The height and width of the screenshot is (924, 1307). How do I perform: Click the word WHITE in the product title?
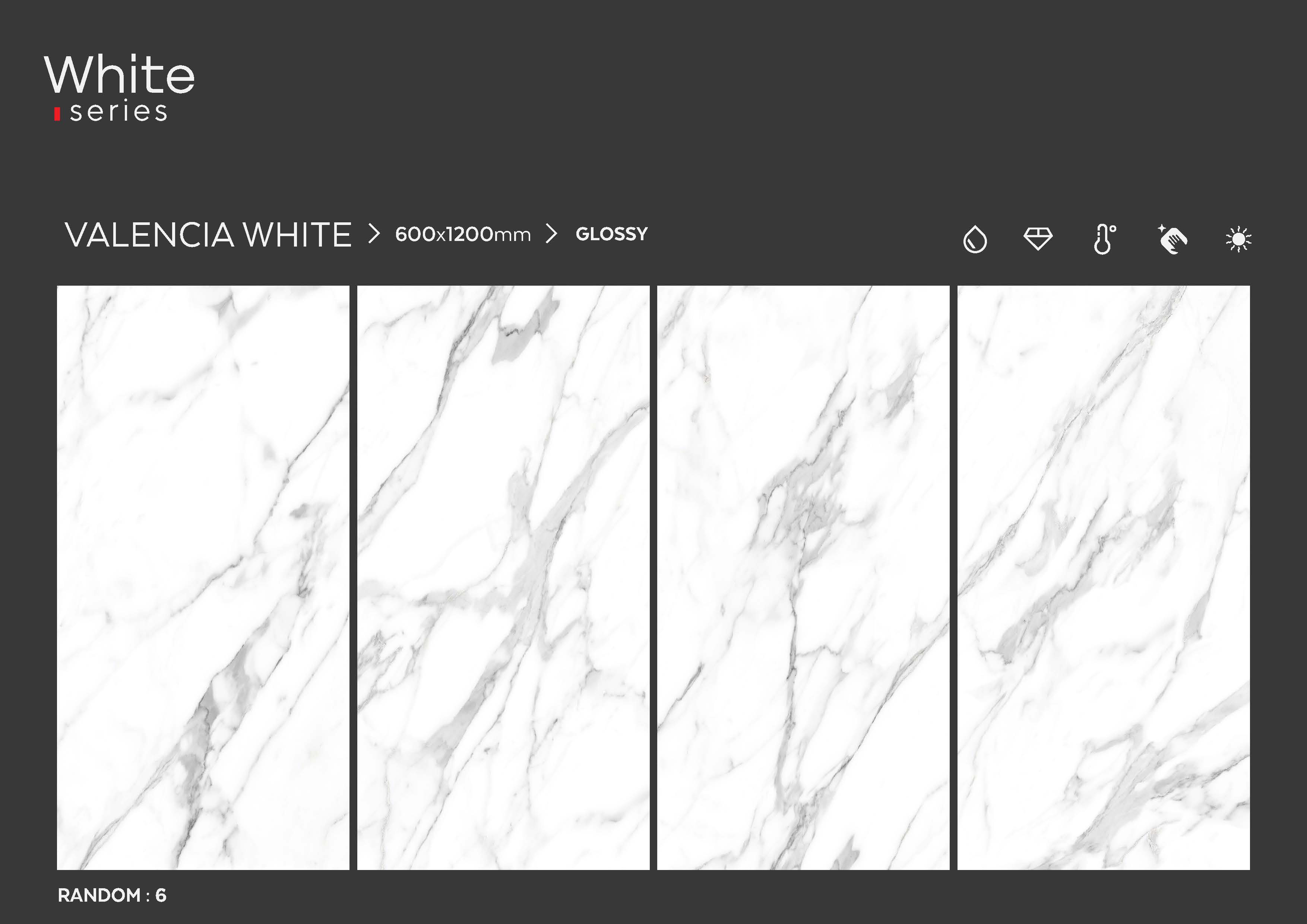coord(297,234)
